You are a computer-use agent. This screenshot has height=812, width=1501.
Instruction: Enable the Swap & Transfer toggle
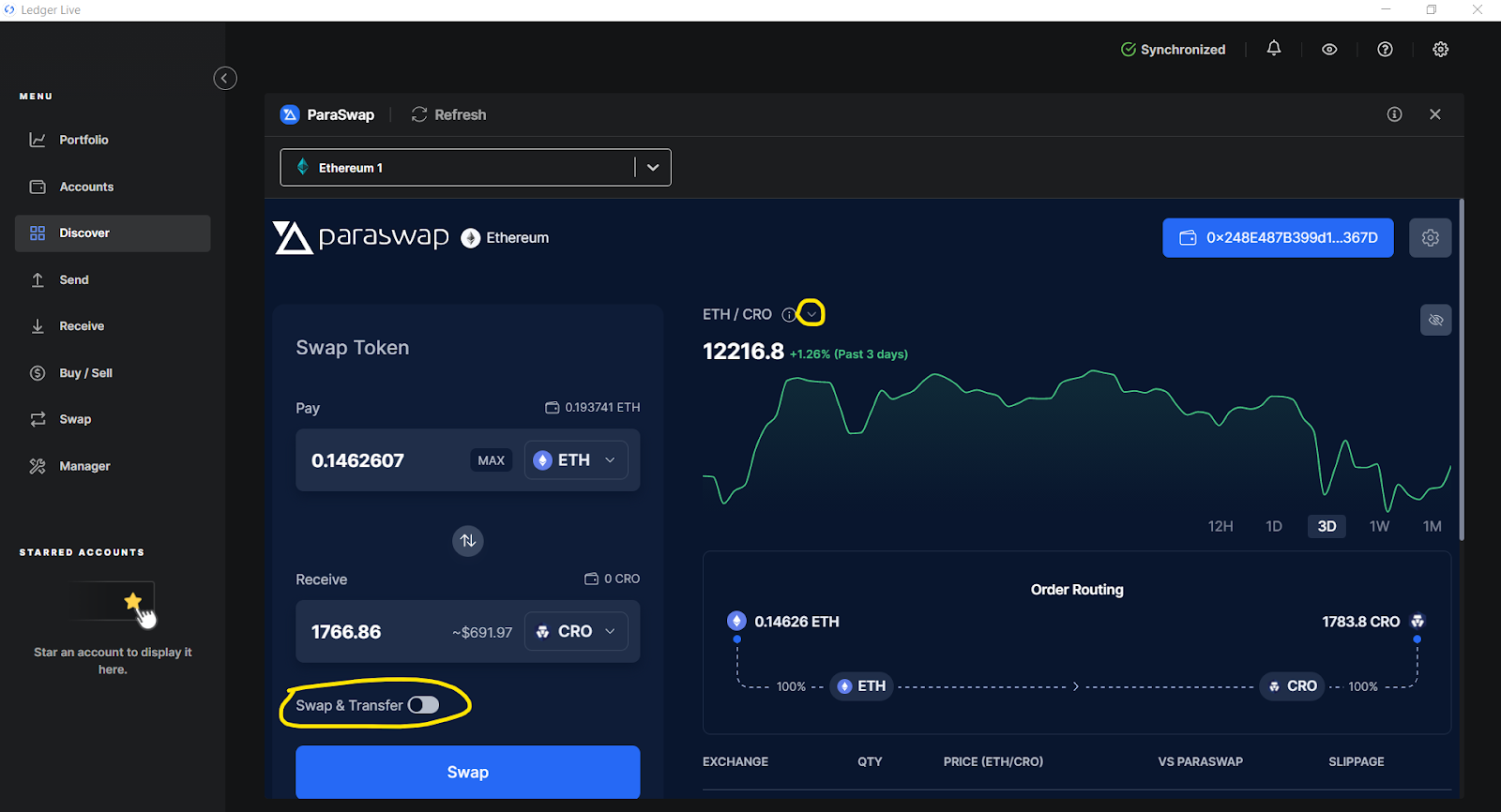tap(423, 705)
